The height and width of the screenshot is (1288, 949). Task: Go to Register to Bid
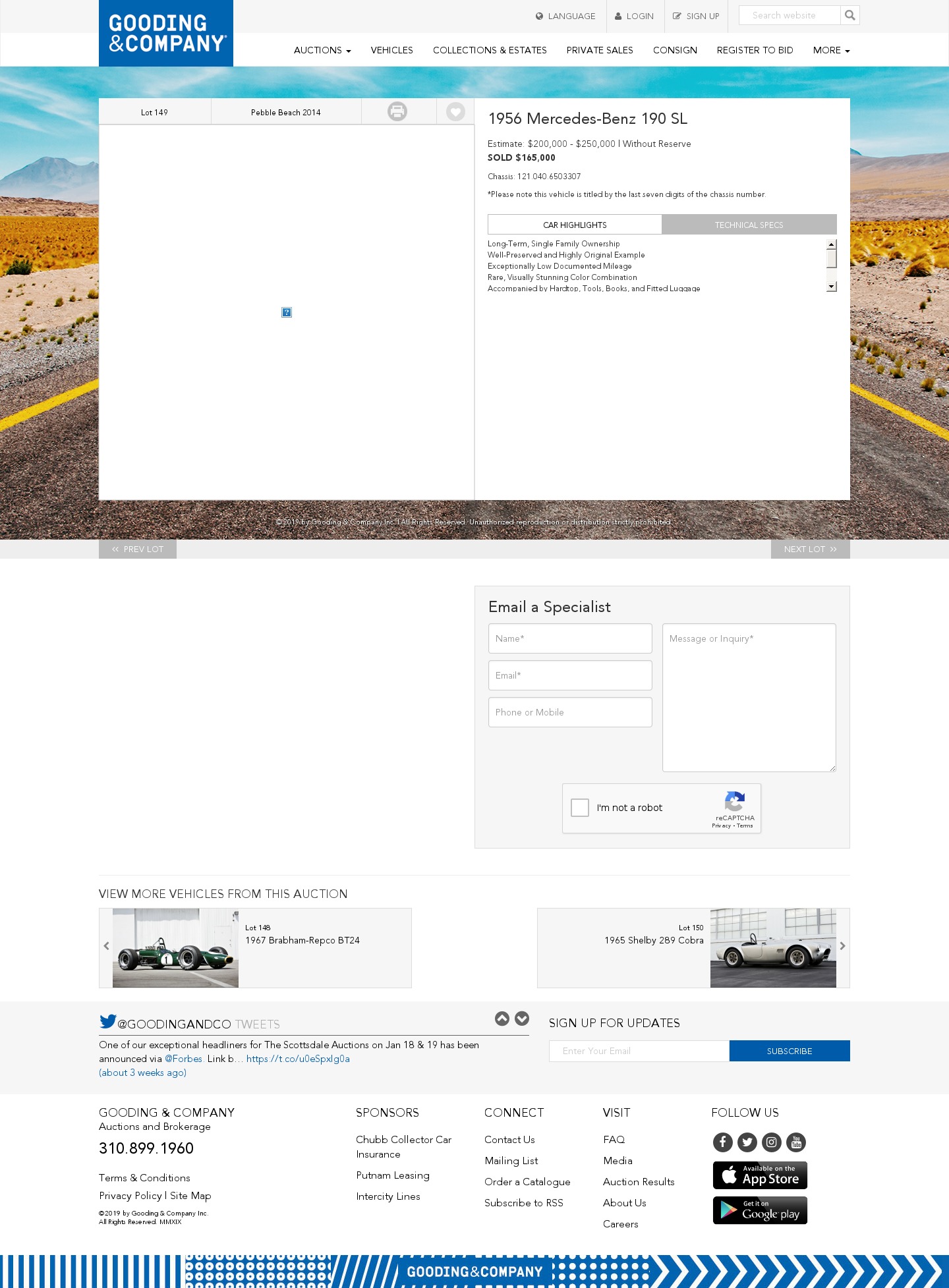755,50
